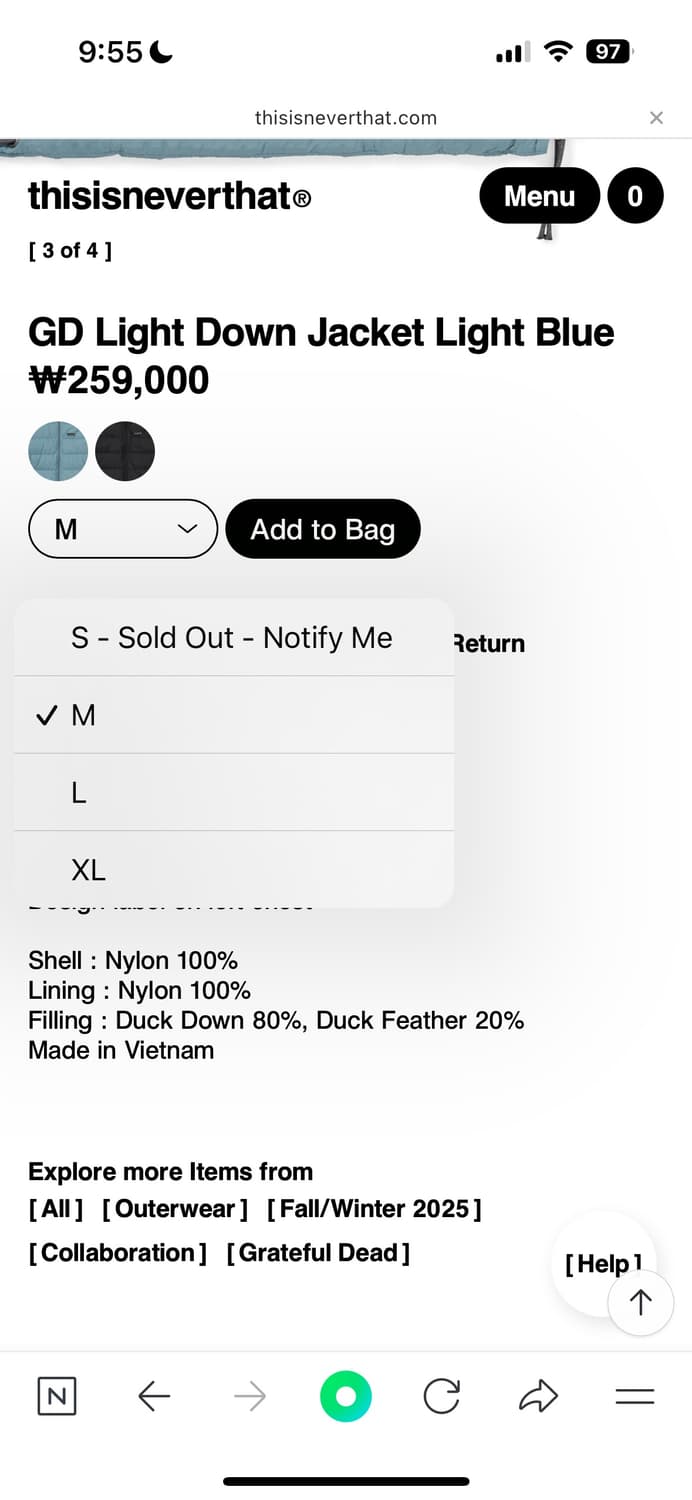Select the light blue color swatch

(x=58, y=451)
